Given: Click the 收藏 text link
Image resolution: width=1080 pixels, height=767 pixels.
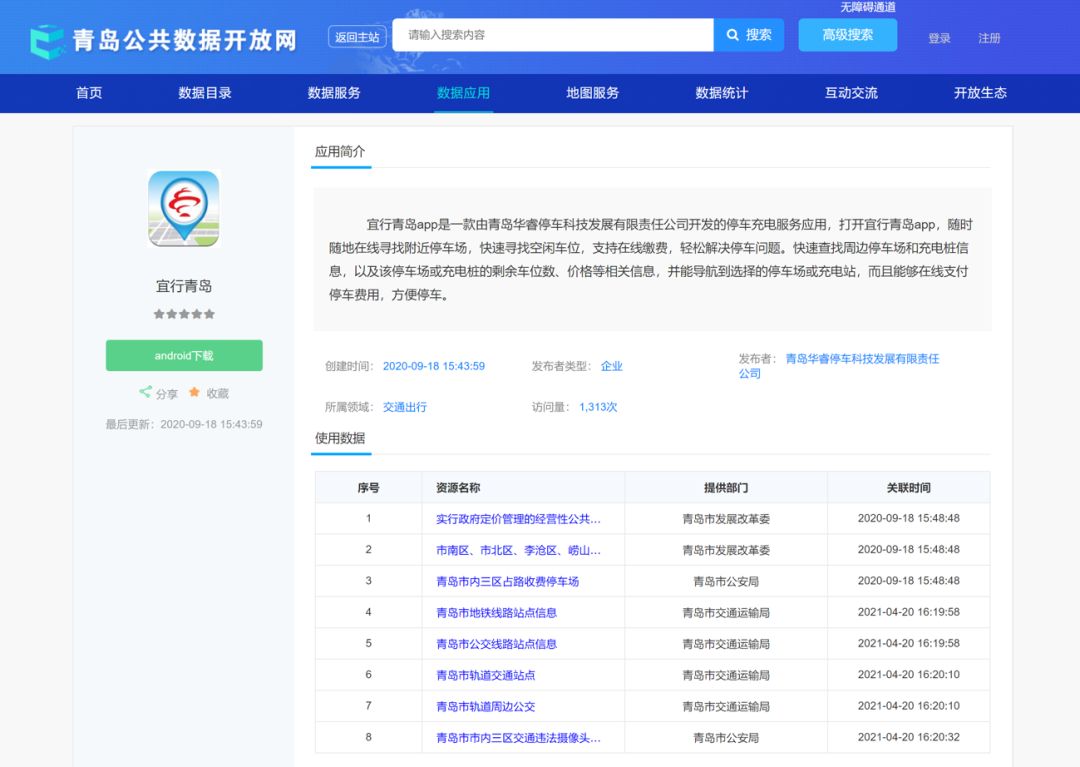Looking at the screenshot, I should tap(218, 393).
